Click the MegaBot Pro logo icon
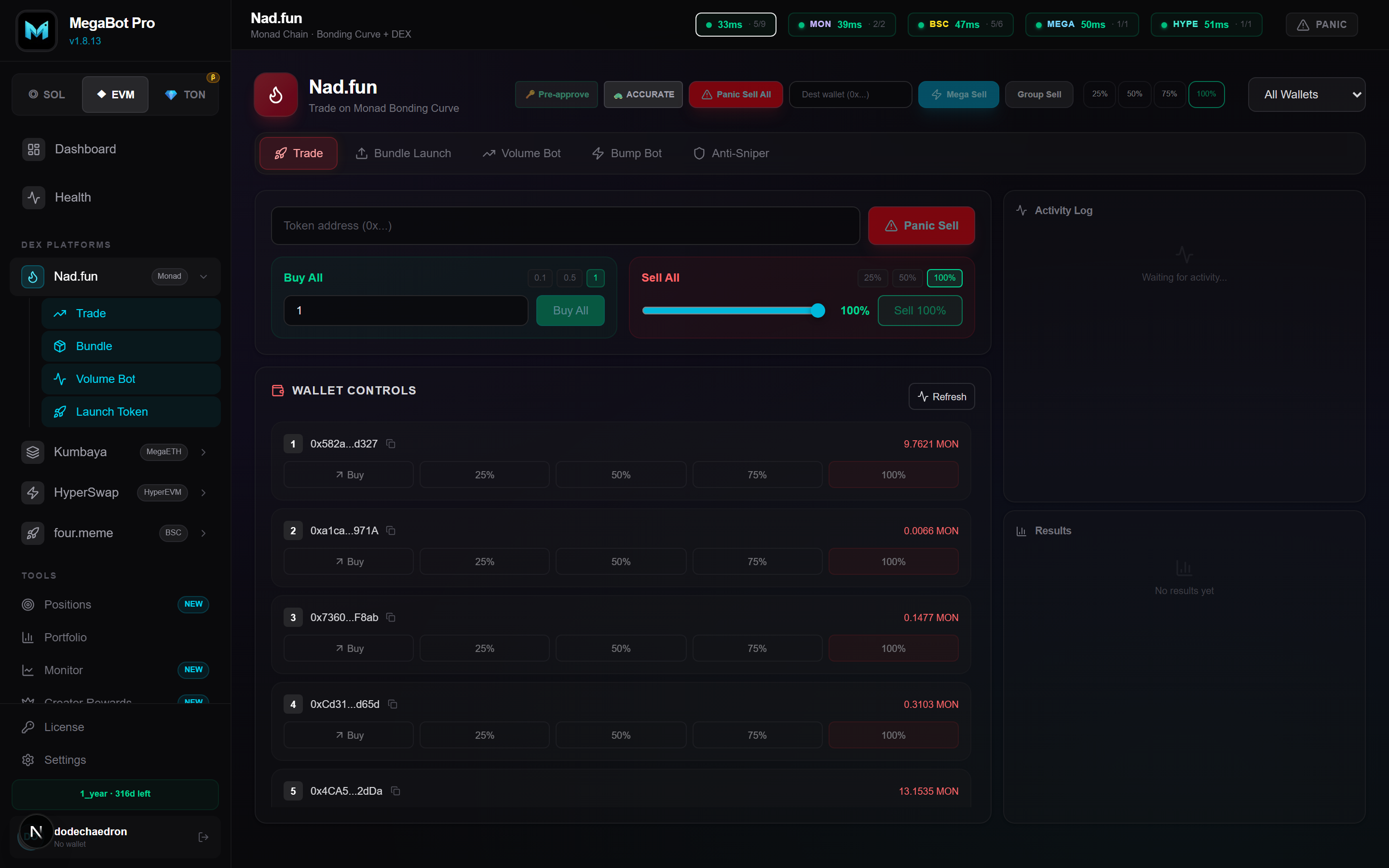The width and height of the screenshot is (1389, 868). point(37,30)
